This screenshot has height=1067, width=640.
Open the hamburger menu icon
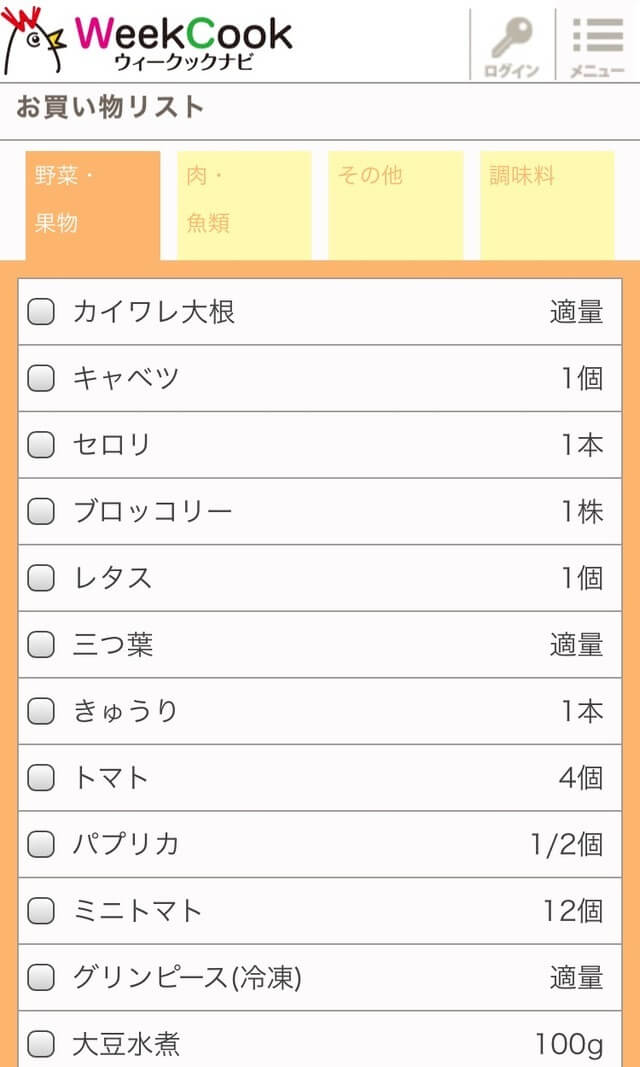597,43
